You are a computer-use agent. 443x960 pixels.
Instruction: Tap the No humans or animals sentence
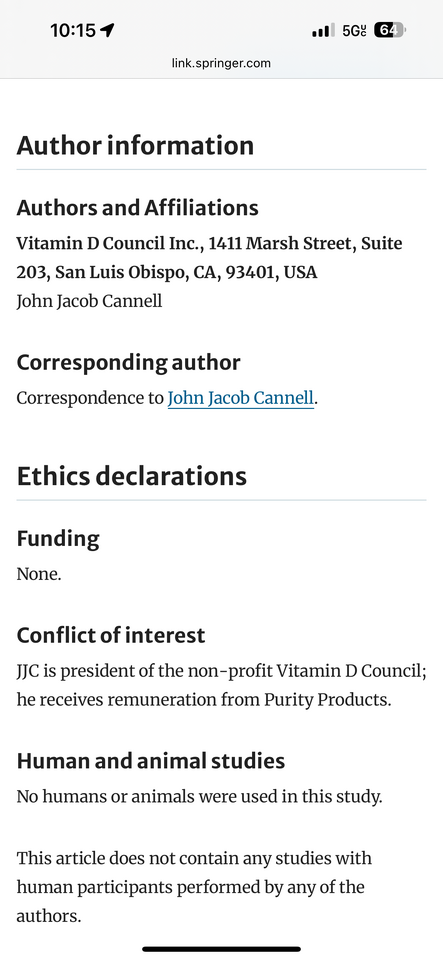pos(199,797)
